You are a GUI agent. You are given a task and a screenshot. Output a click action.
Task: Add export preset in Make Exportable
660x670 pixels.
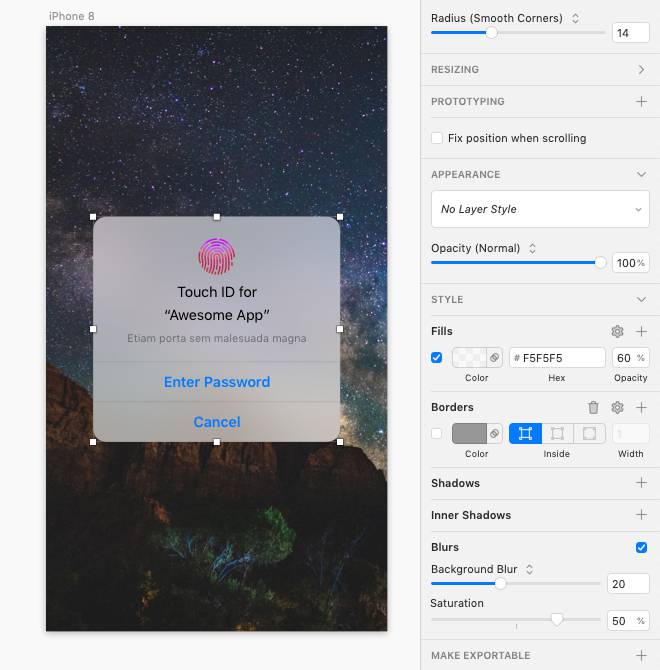point(641,655)
